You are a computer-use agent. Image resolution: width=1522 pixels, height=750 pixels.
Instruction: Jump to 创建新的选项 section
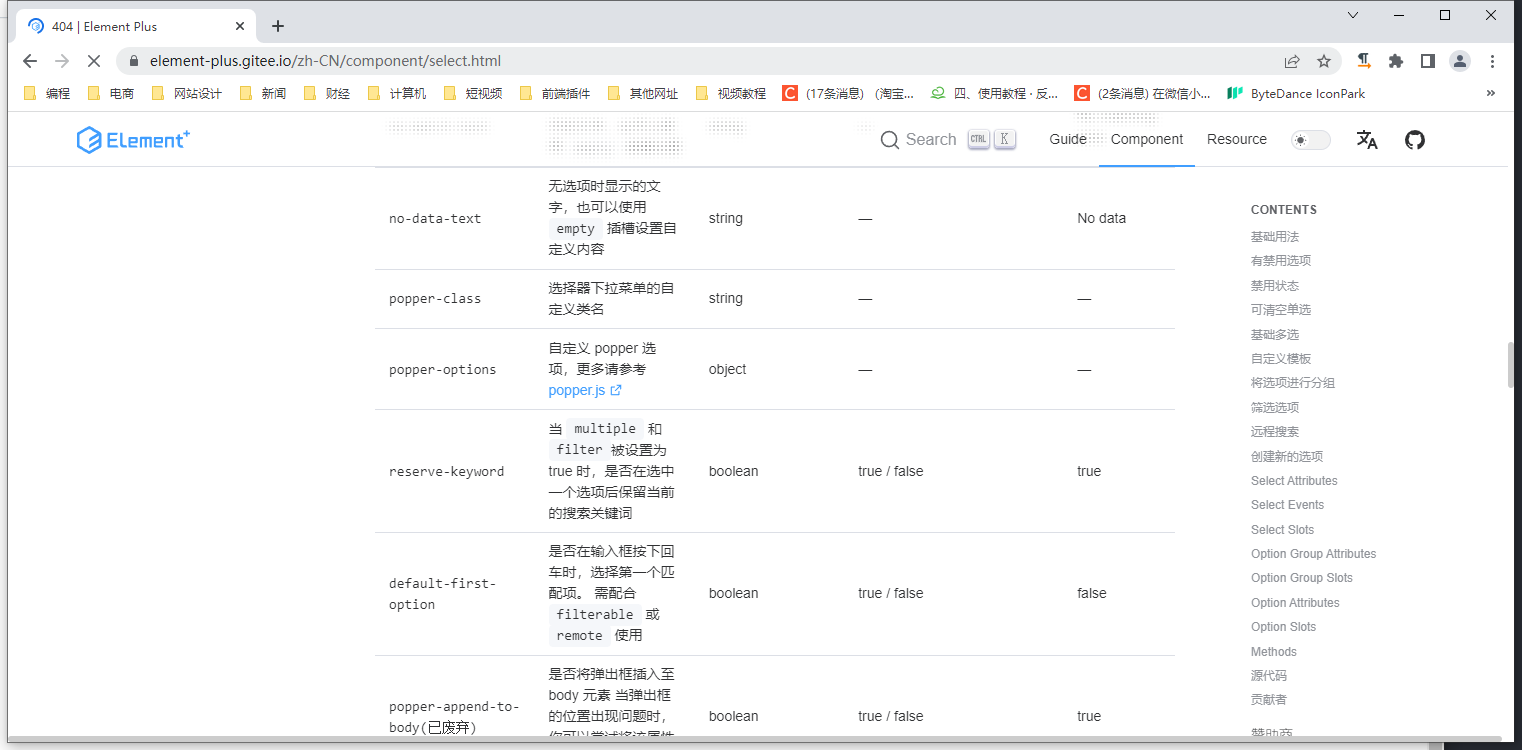pyautogui.click(x=1287, y=457)
